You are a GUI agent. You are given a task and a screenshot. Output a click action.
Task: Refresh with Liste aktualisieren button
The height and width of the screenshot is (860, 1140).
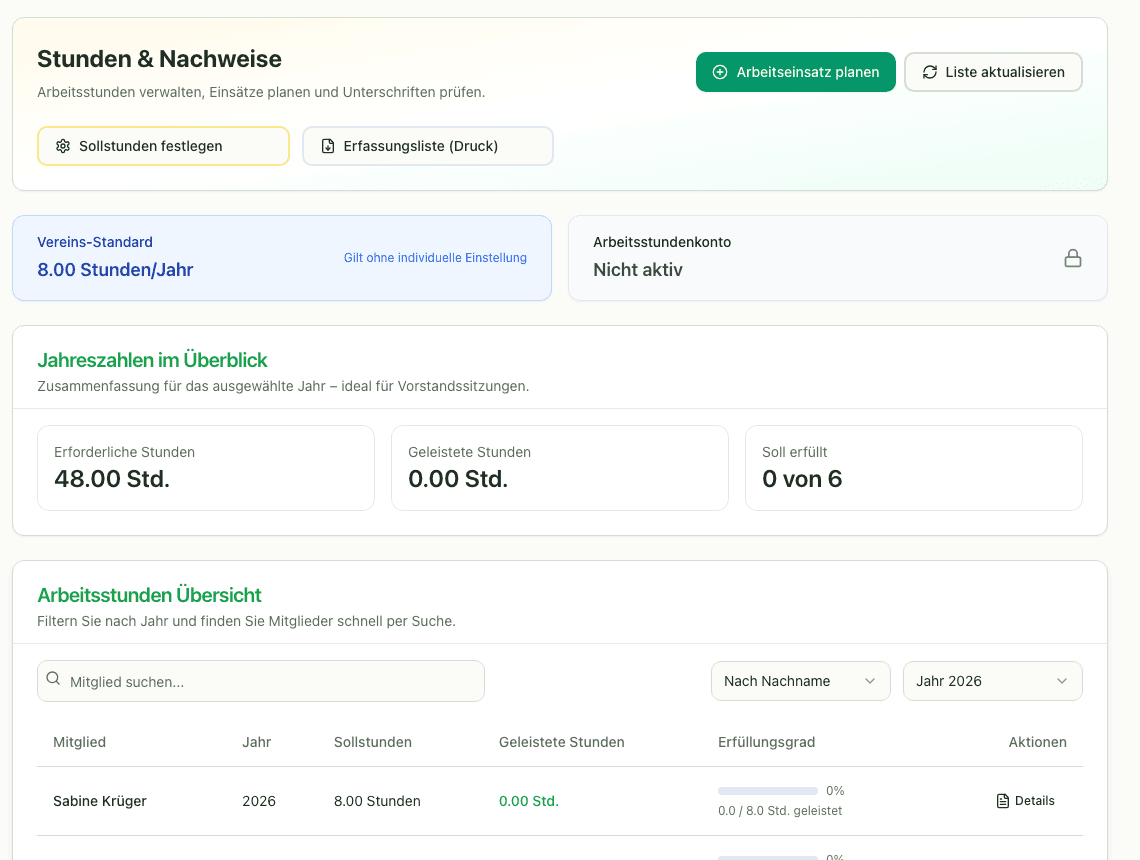pyautogui.click(x=993, y=72)
